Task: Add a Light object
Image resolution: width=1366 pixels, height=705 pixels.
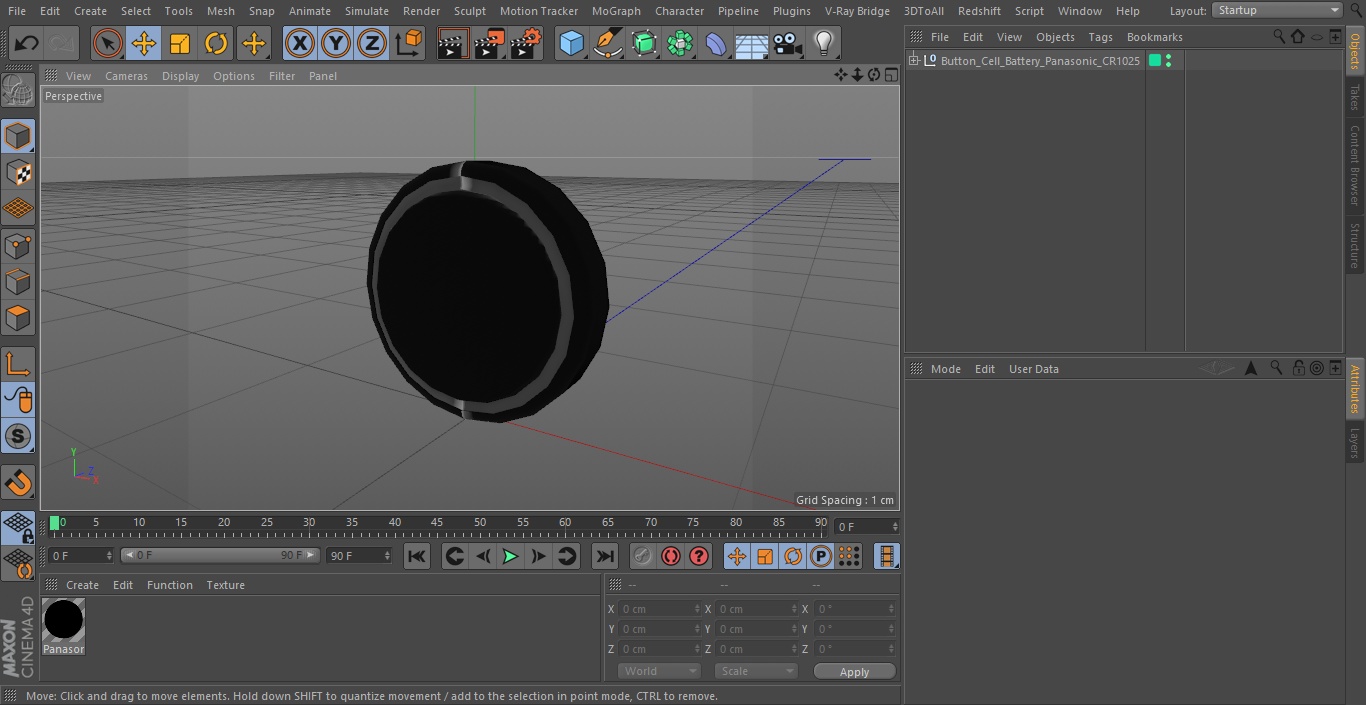Action: pos(823,43)
